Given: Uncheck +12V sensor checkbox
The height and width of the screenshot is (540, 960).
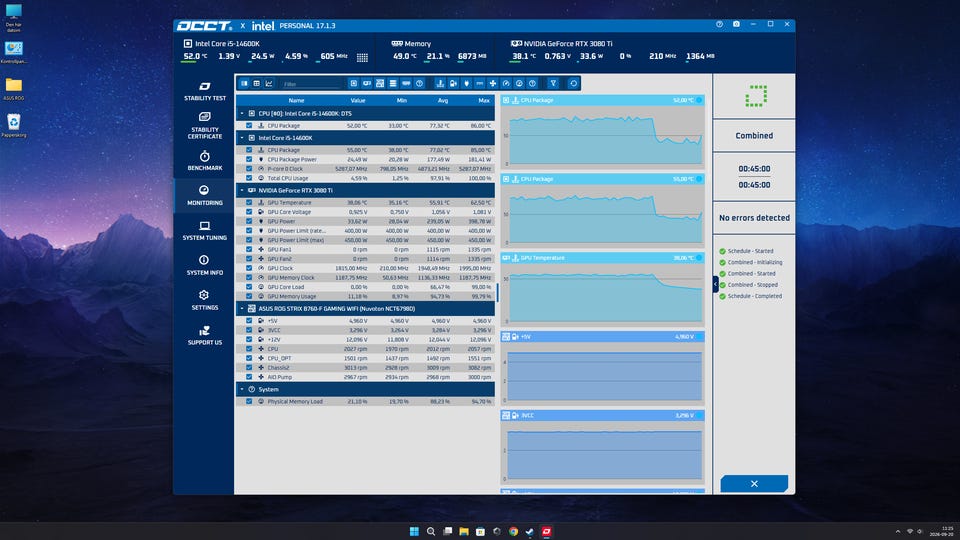Looking at the screenshot, I should click(x=249, y=339).
